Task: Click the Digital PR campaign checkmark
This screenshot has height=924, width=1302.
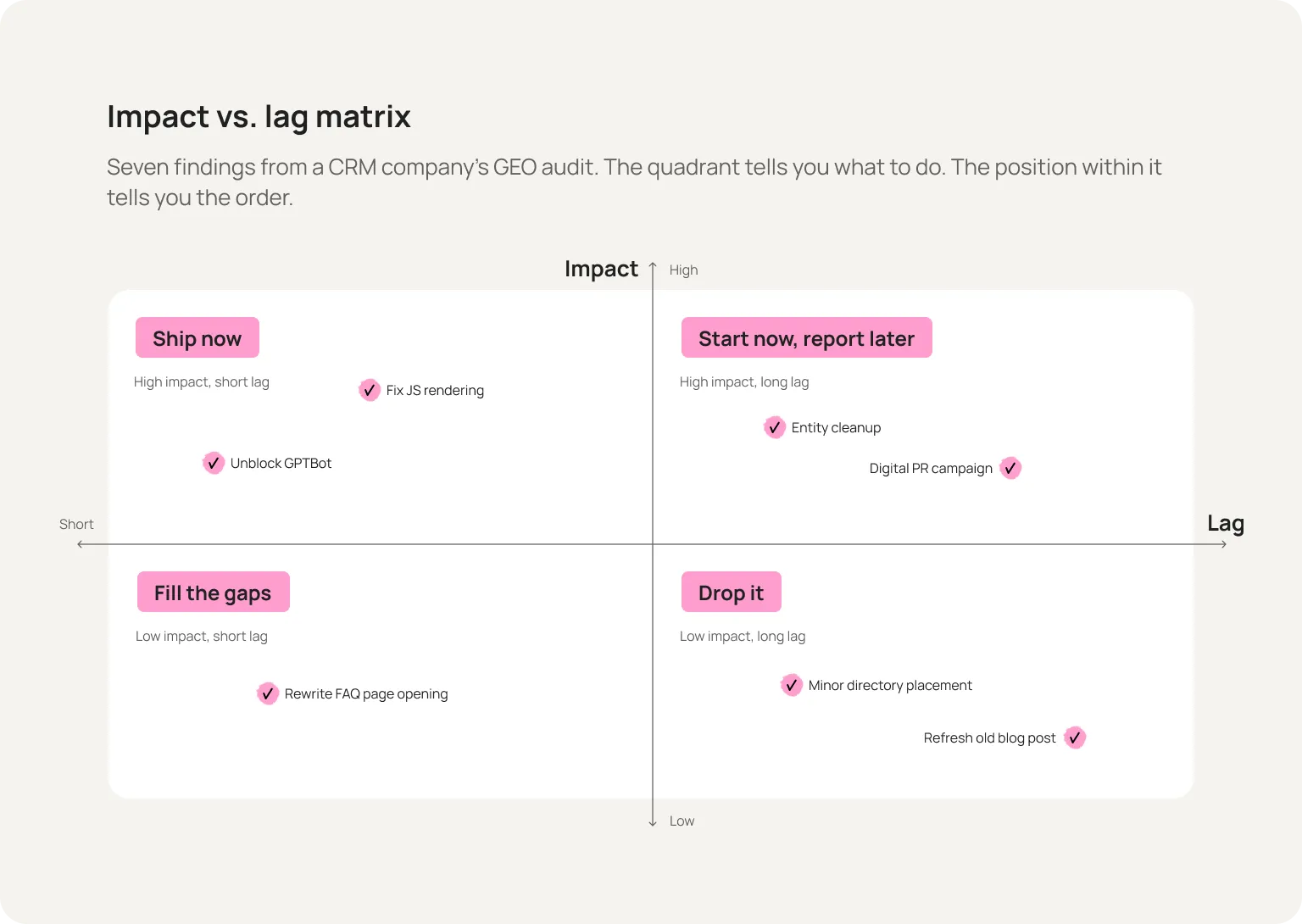Action: point(1010,468)
